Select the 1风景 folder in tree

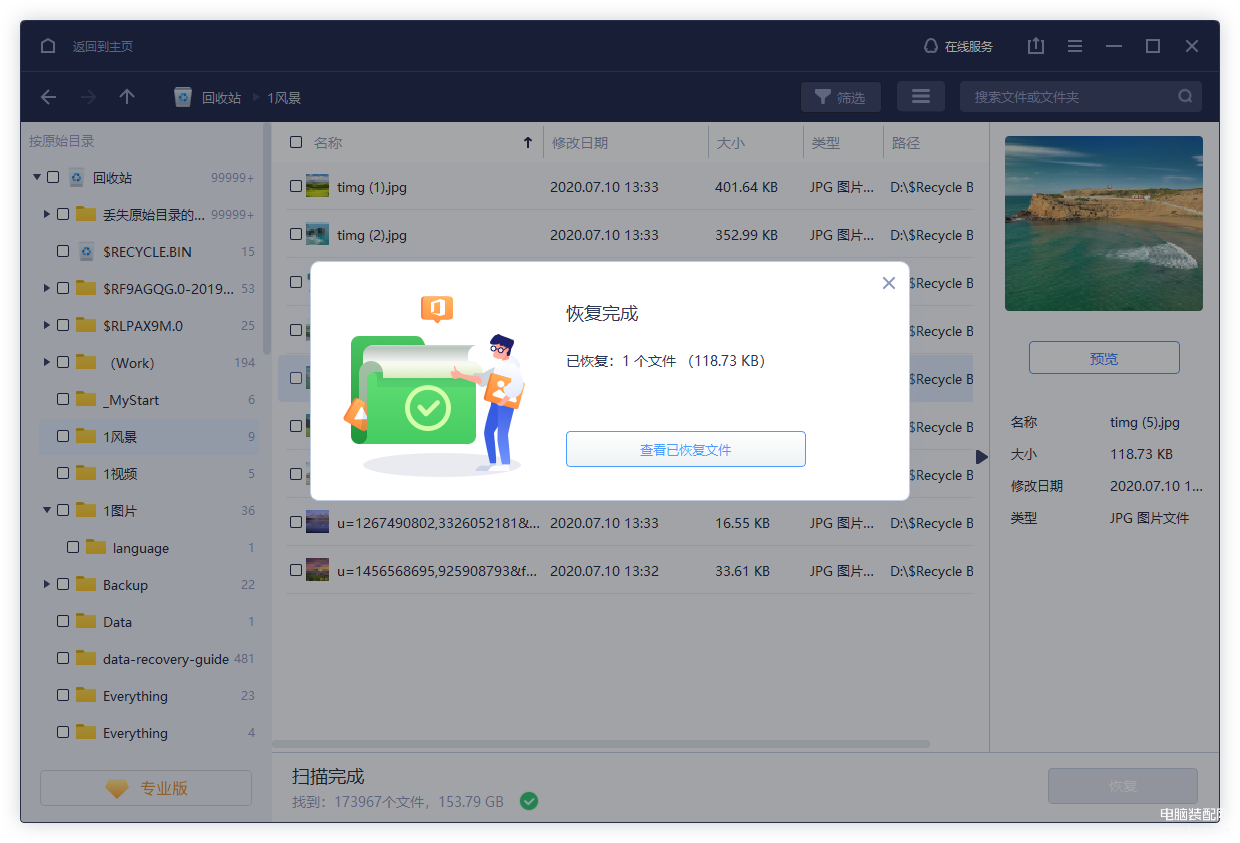point(148,436)
